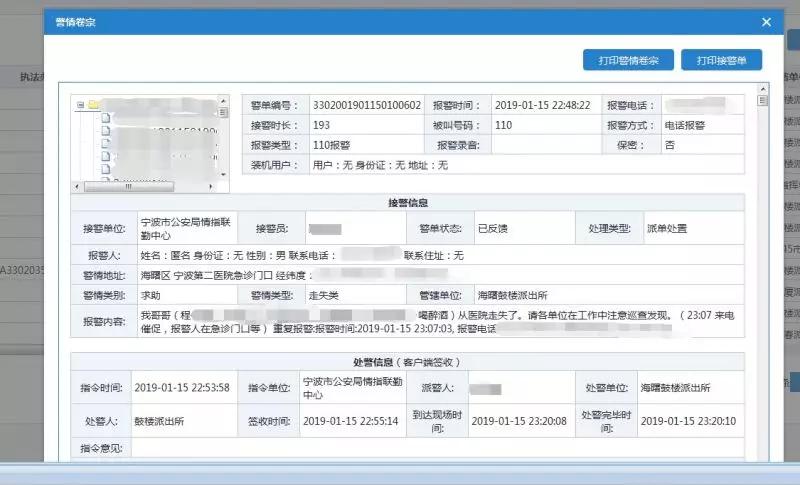Click the tree panel horizontal scroll right arrow
This screenshot has height=485, width=800.
coord(211,187)
